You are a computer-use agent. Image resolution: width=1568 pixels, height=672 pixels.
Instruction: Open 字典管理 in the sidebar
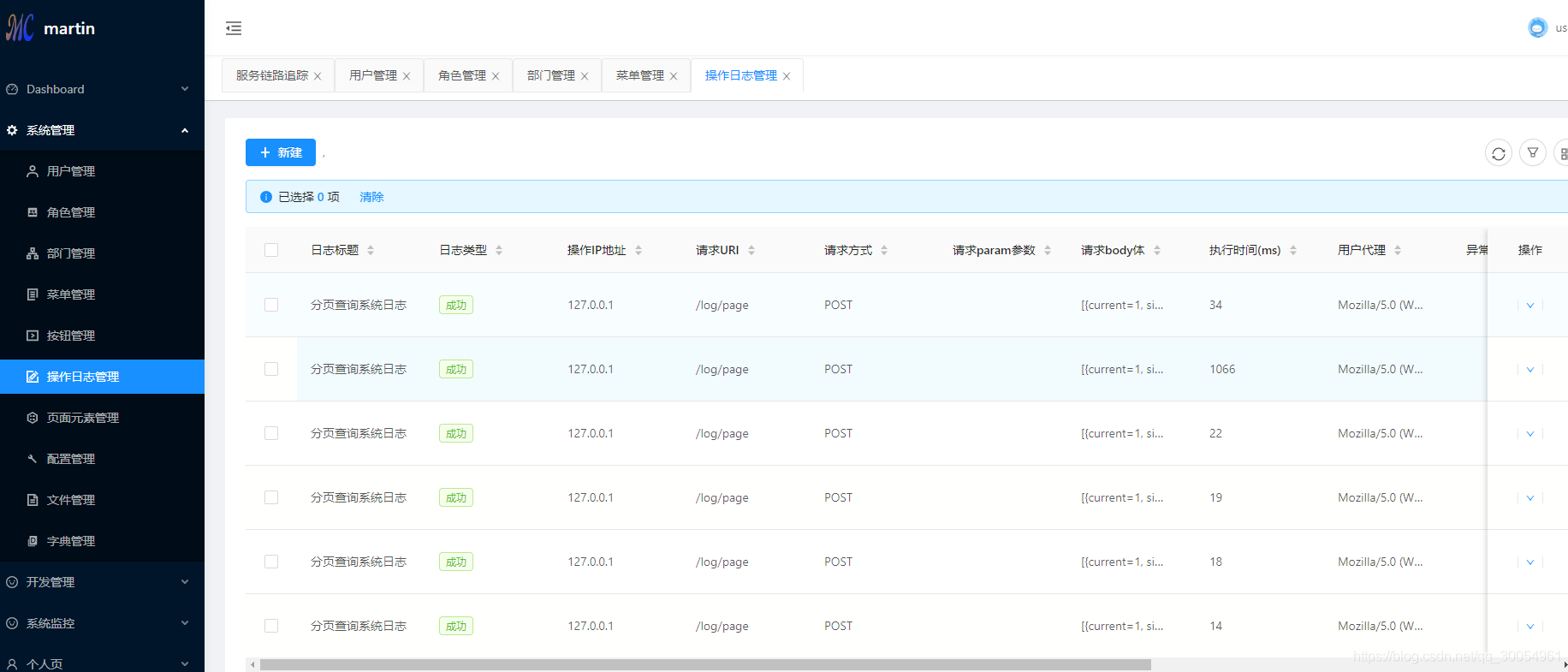pyautogui.click(x=102, y=541)
